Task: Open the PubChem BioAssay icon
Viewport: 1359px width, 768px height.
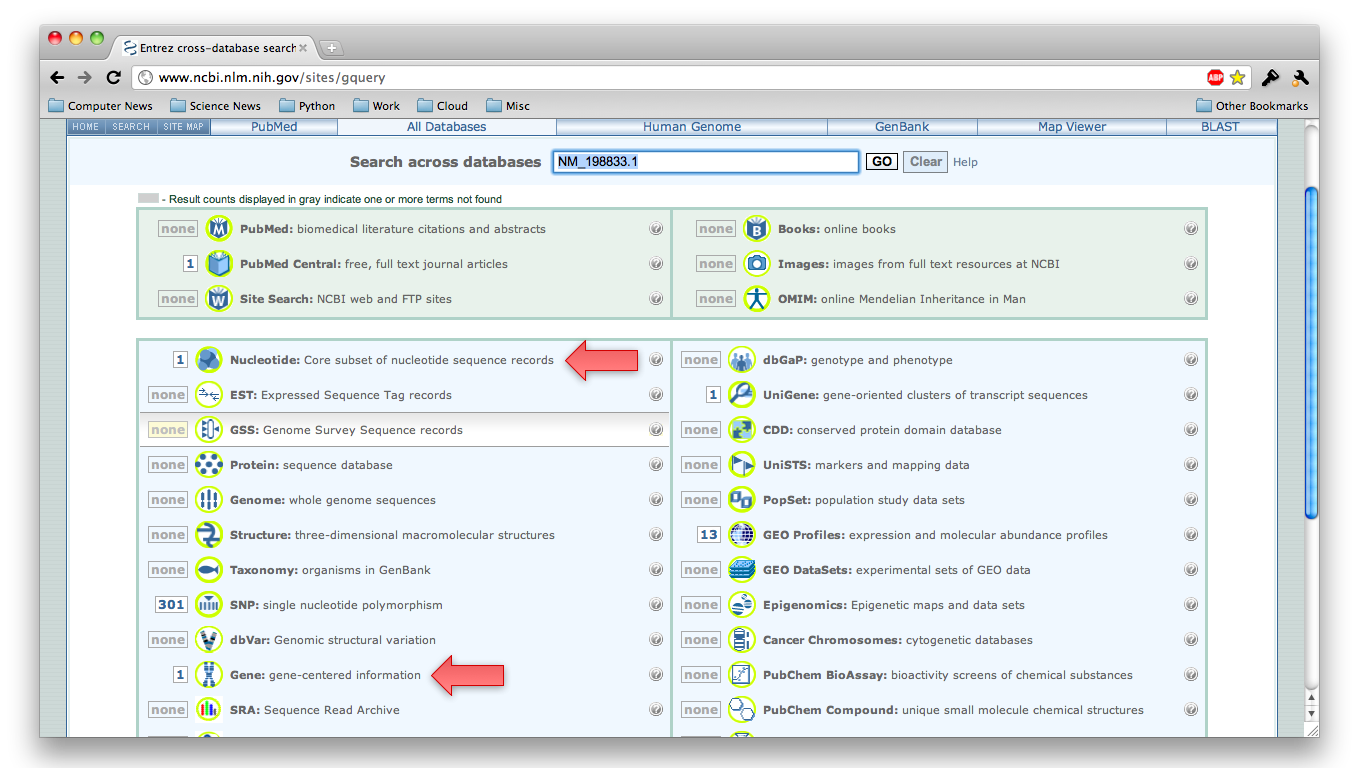Action: pos(742,675)
